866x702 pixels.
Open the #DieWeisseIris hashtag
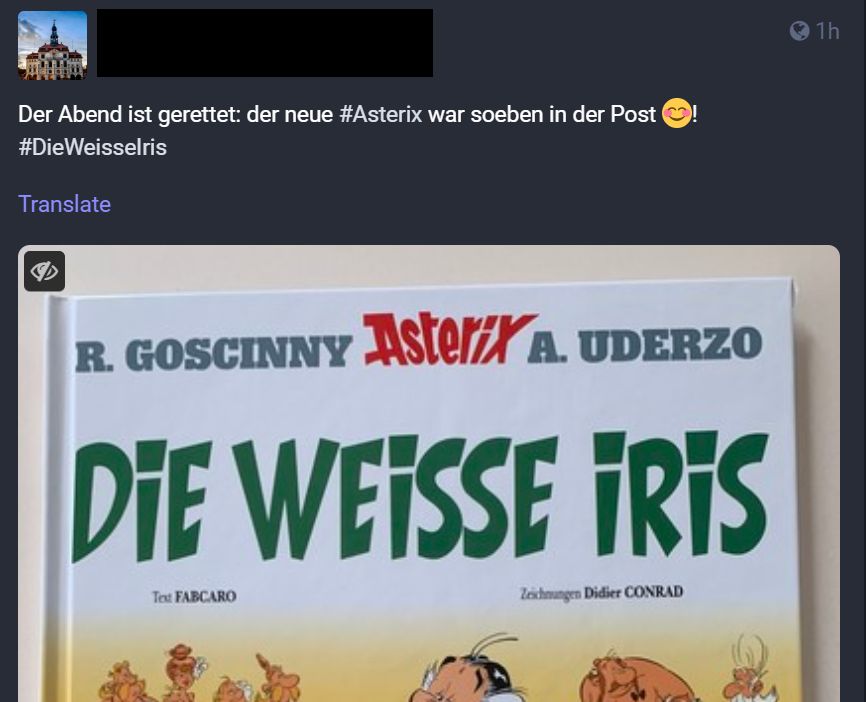[92, 147]
